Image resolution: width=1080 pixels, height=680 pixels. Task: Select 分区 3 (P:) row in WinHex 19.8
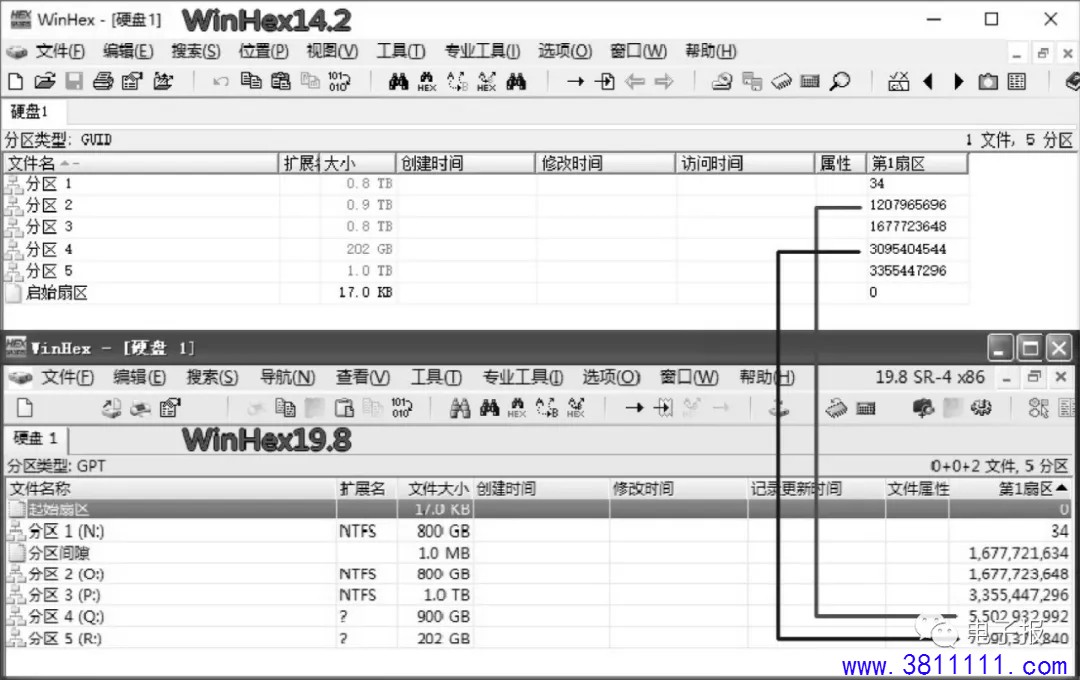[539, 595]
